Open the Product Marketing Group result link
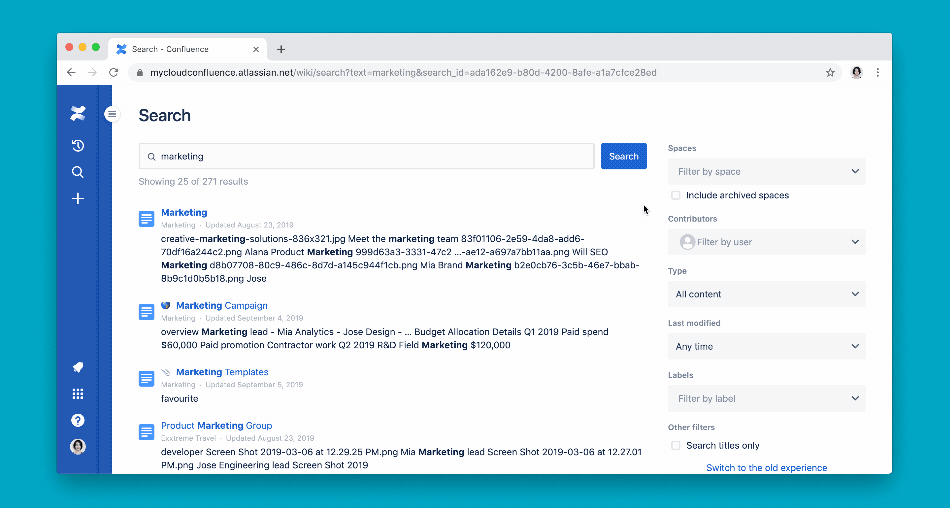The height and width of the screenshot is (508, 950). (217, 426)
